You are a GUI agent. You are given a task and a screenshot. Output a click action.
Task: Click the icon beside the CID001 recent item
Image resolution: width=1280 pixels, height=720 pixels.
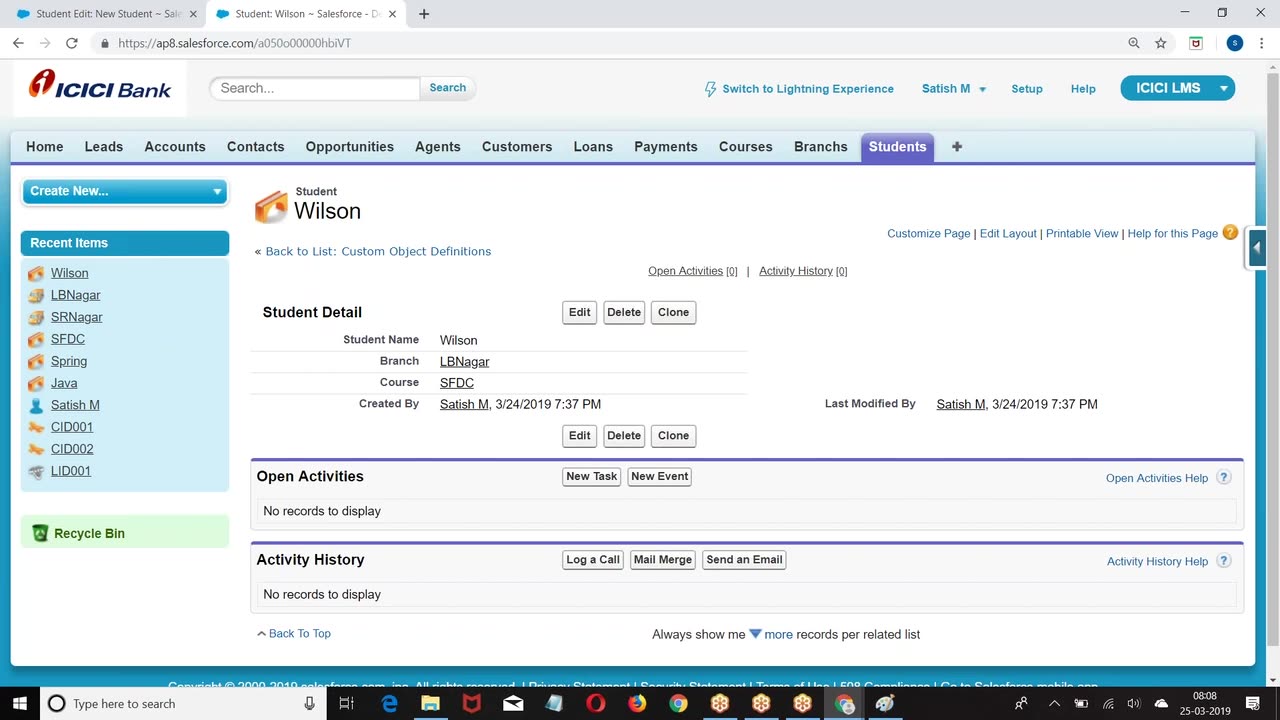(36, 427)
